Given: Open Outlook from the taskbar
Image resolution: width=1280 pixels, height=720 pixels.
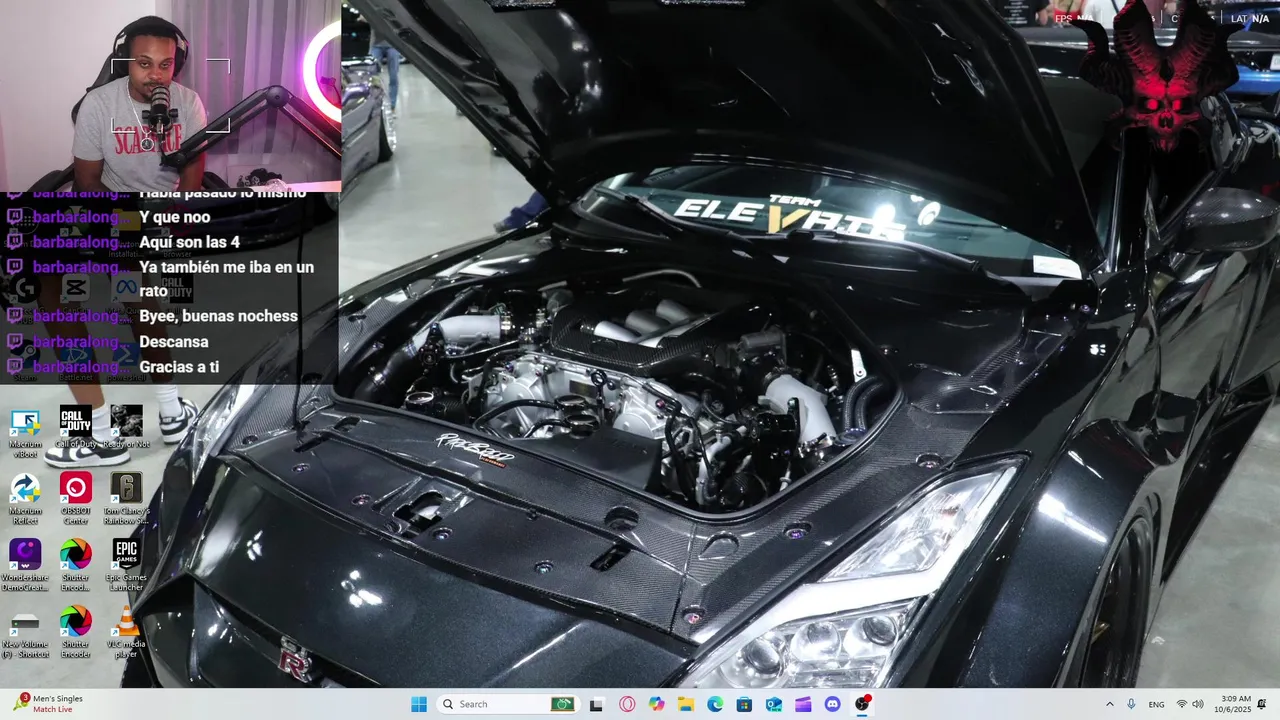Looking at the screenshot, I should [x=774, y=704].
